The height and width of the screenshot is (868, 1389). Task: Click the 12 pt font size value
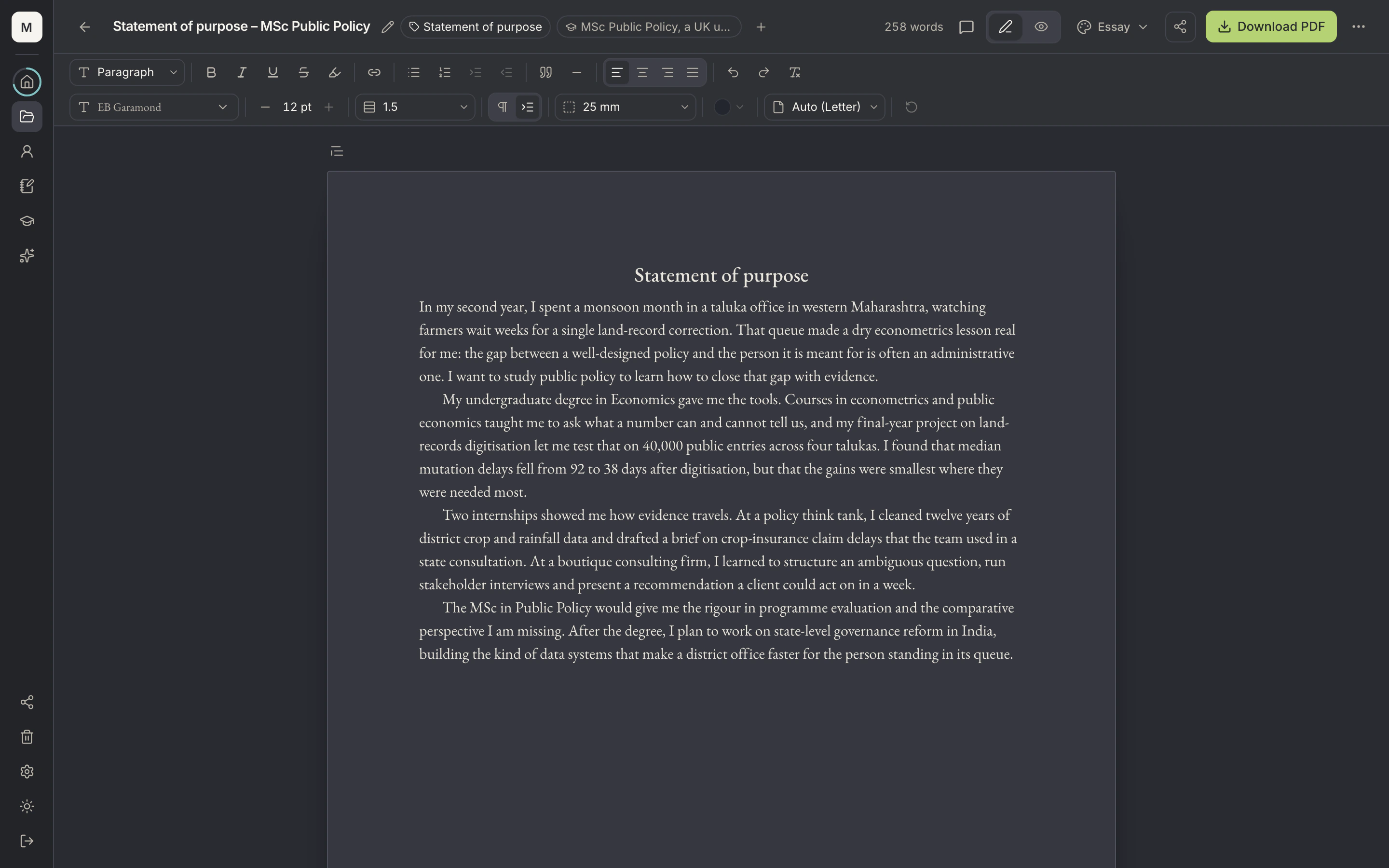pyautogui.click(x=297, y=108)
